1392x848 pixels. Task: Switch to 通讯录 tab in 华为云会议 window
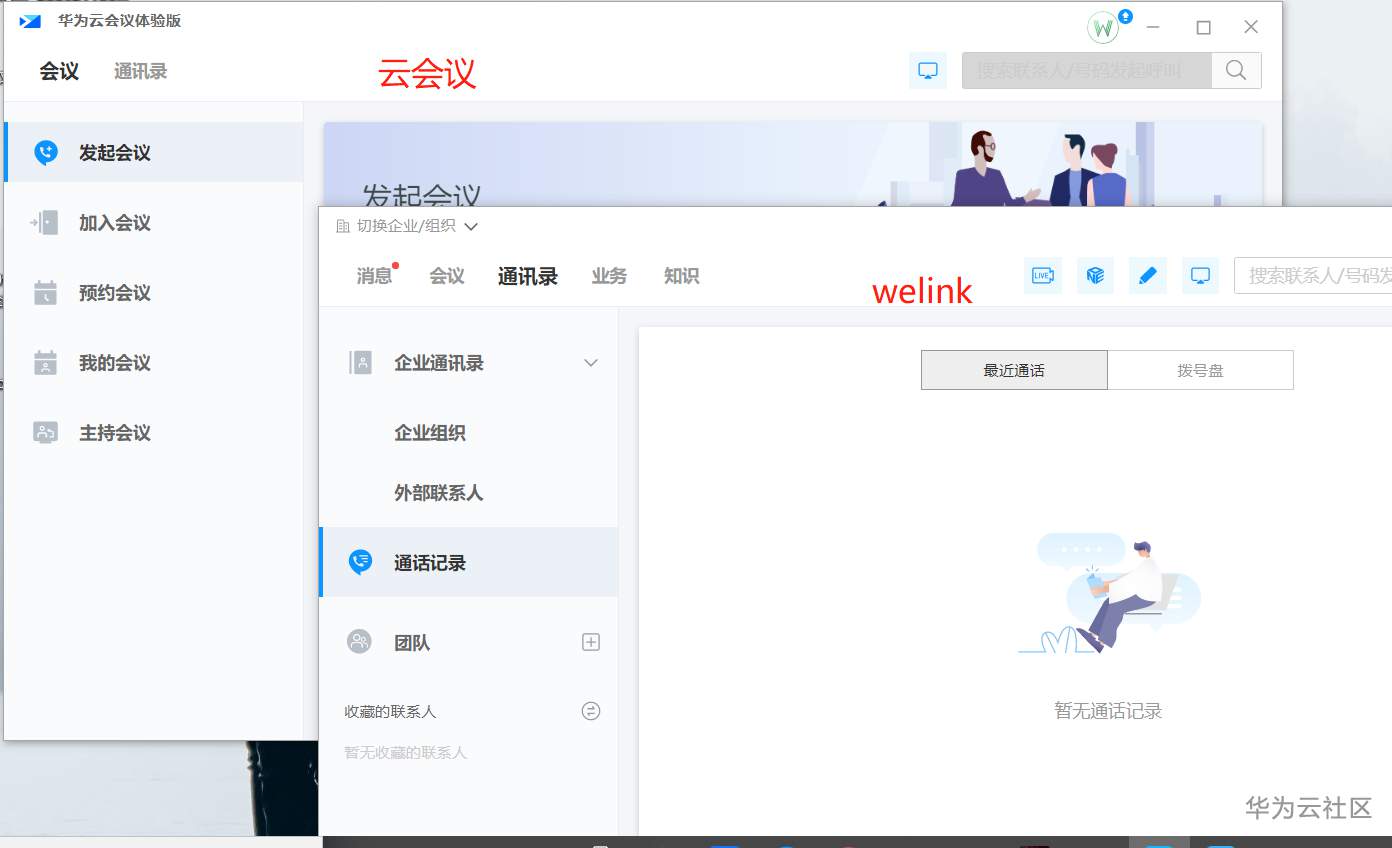point(140,71)
